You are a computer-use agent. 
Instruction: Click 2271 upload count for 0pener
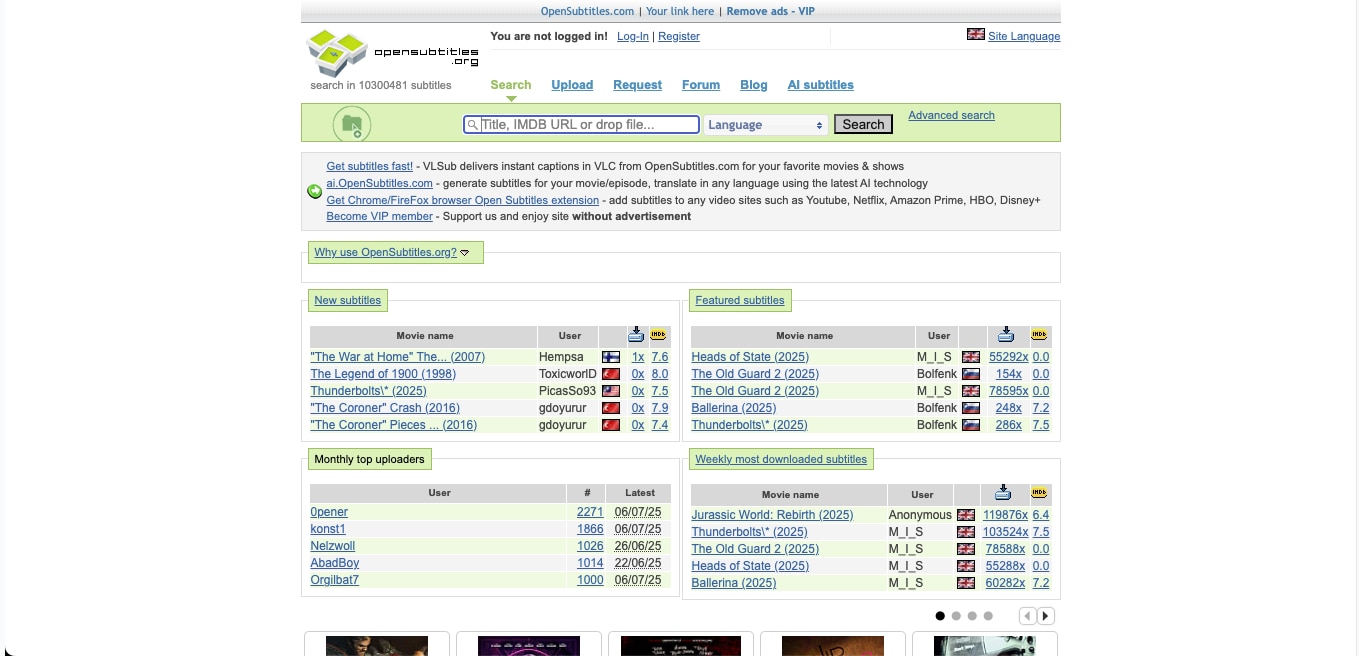(590, 512)
